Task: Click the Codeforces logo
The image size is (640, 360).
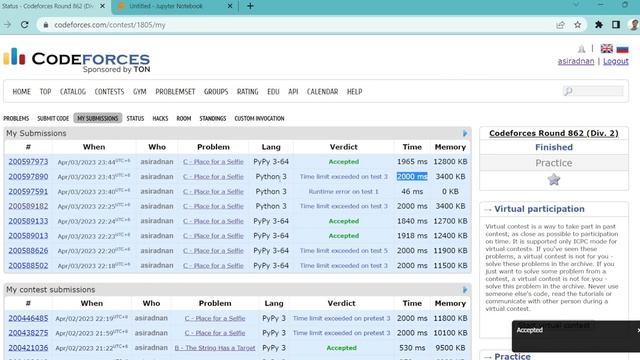Action: (76, 60)
